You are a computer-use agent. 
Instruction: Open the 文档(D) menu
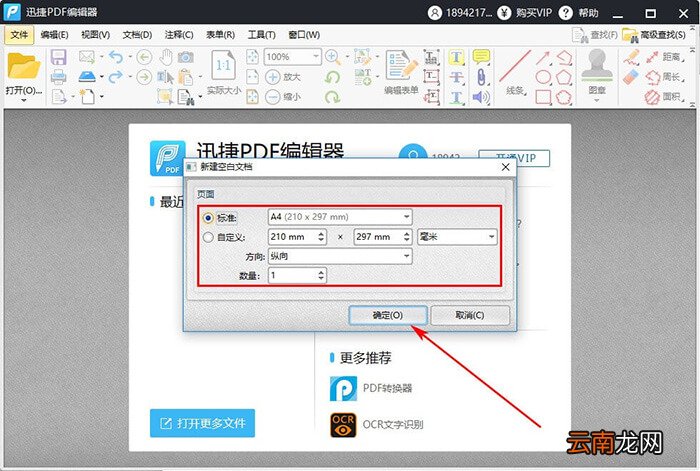[x=138, y=35]
